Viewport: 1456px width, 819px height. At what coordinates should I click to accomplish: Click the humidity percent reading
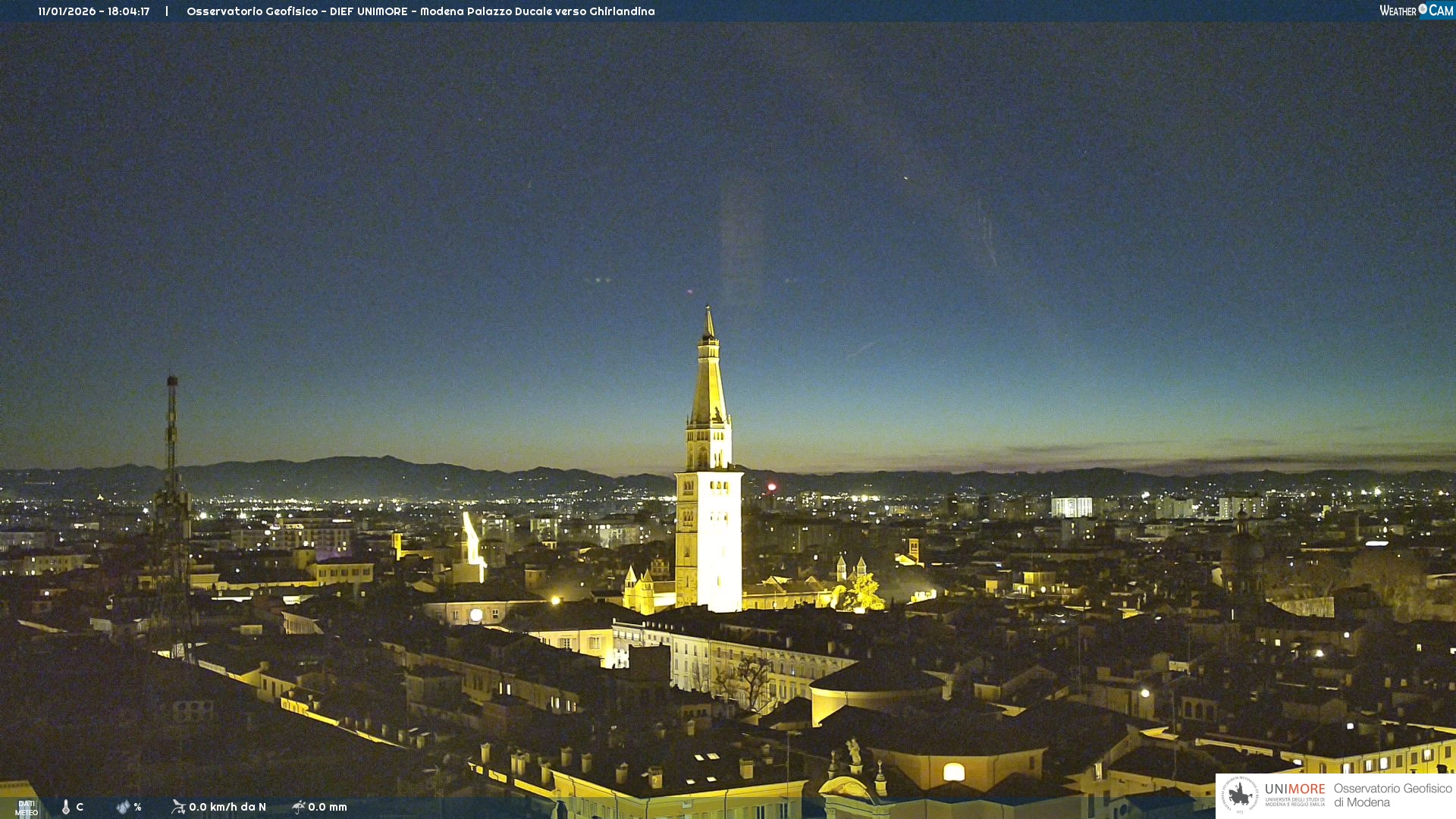137,807
